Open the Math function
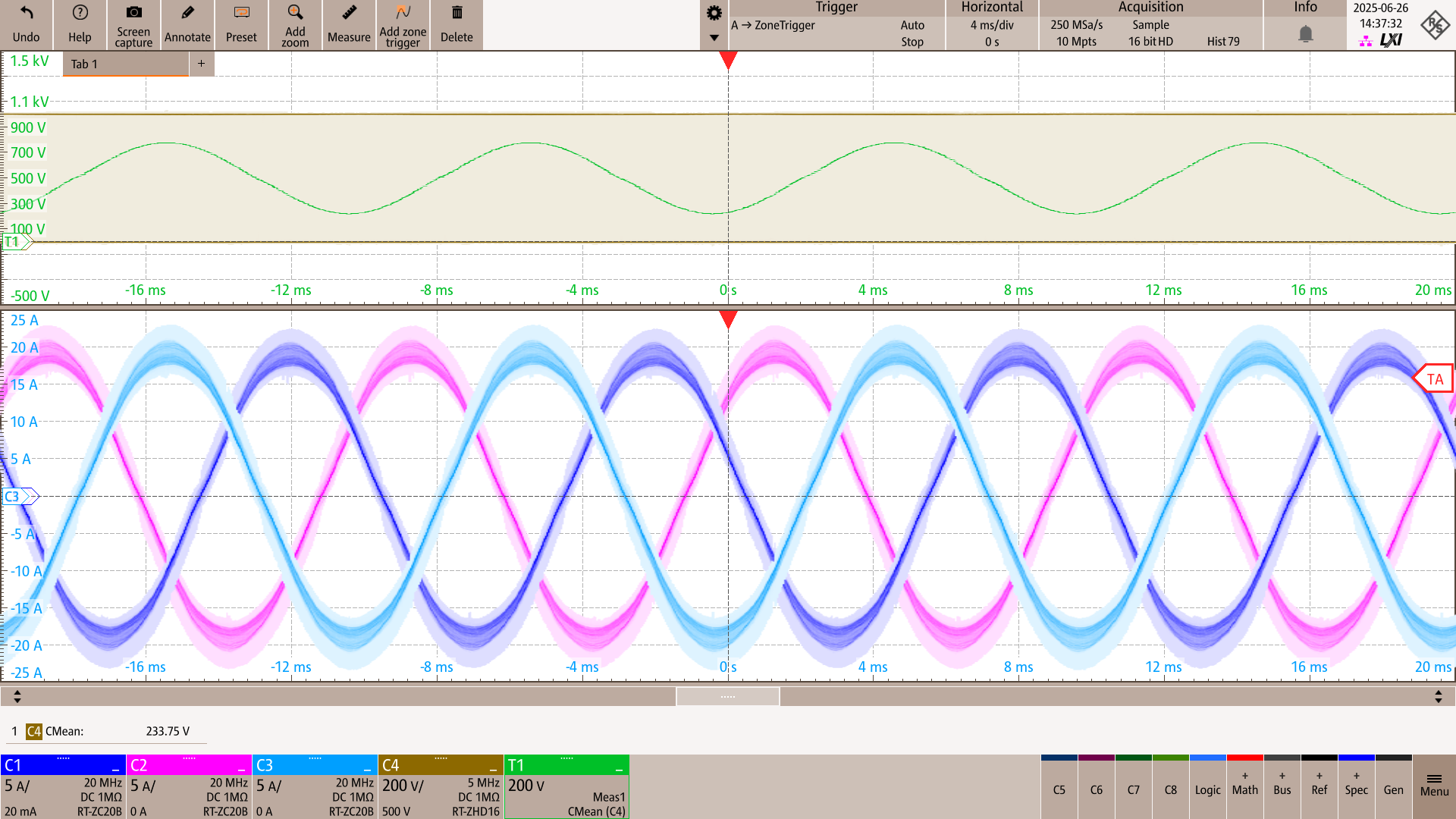The image size is (1456, 819). 1244,789
